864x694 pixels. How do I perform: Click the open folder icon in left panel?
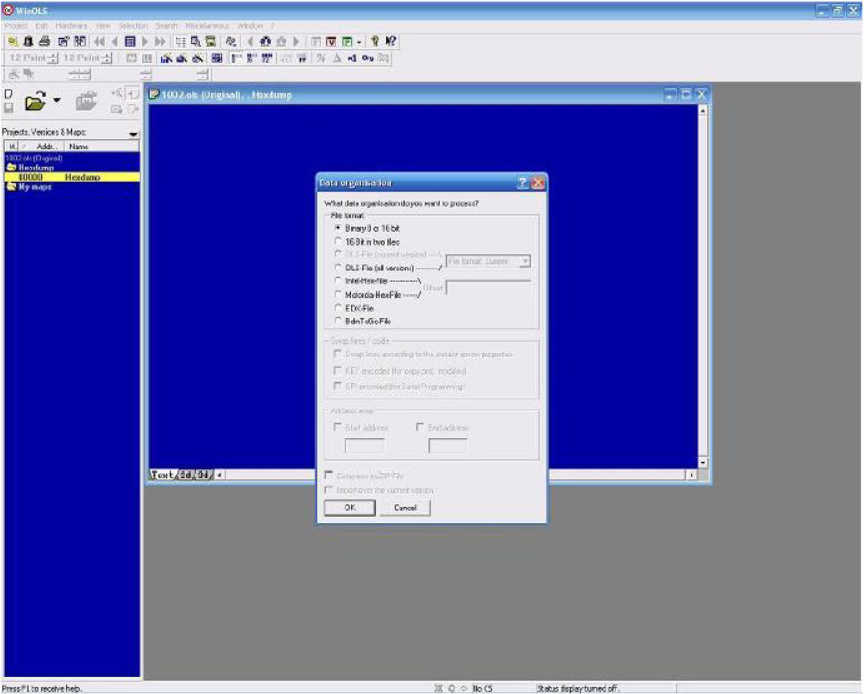tap(35, 101)
